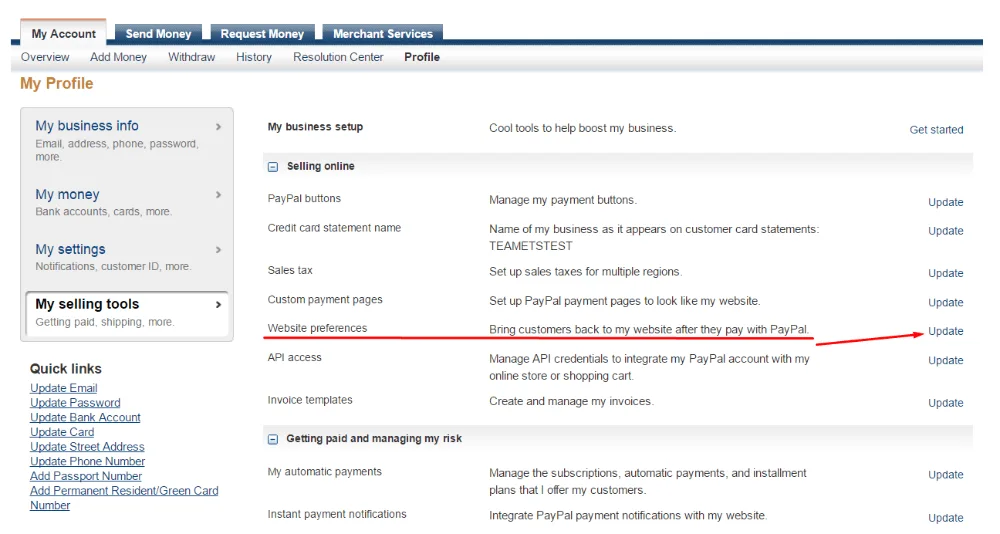Select Add Money in the submenu
The image size is (1000, 534).
[118, 57]
